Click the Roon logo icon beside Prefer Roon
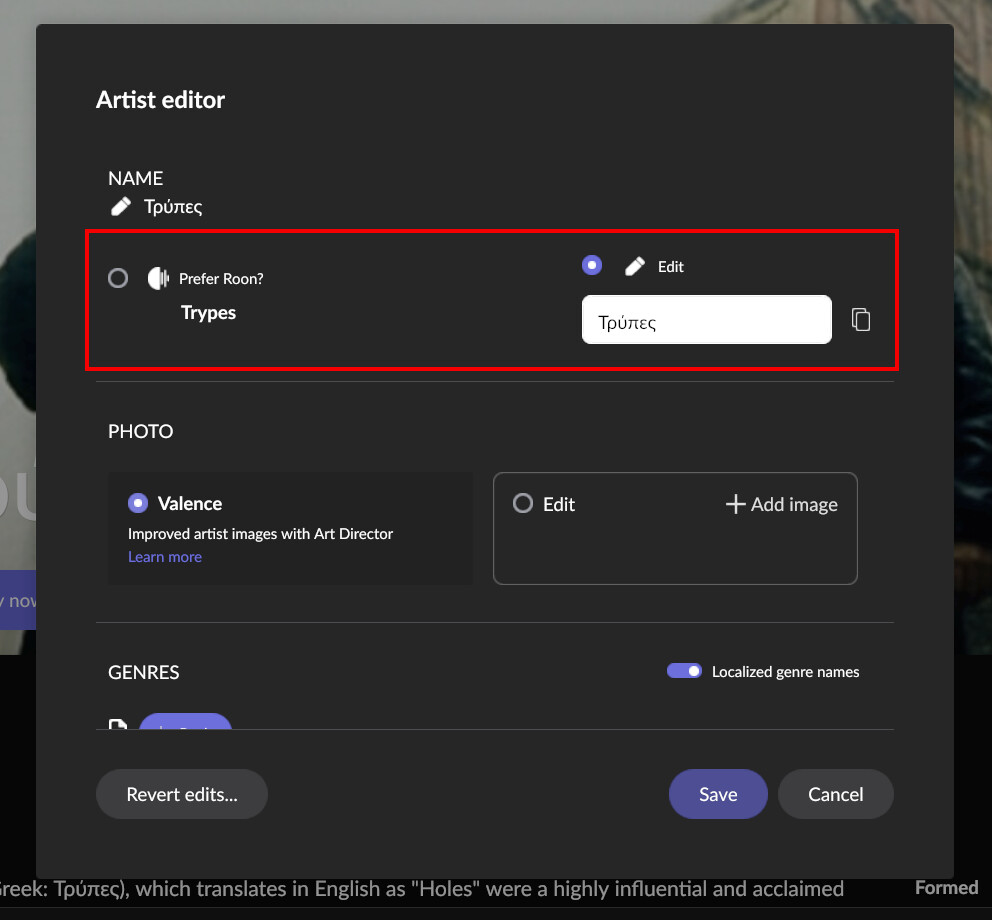The height and width of the screenshot is (920, 992). [x=158, y=278]
